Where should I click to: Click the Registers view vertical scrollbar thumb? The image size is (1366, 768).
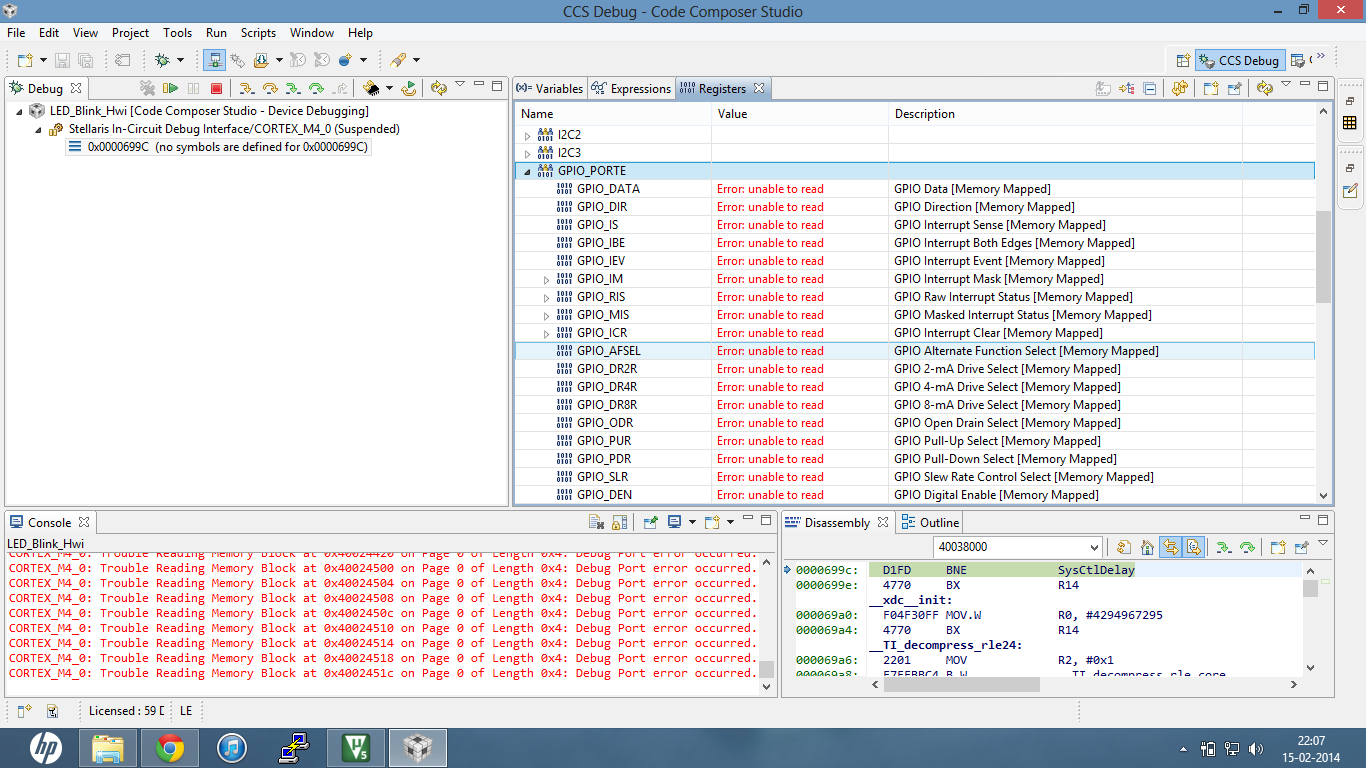click(x=1323, y=257)
